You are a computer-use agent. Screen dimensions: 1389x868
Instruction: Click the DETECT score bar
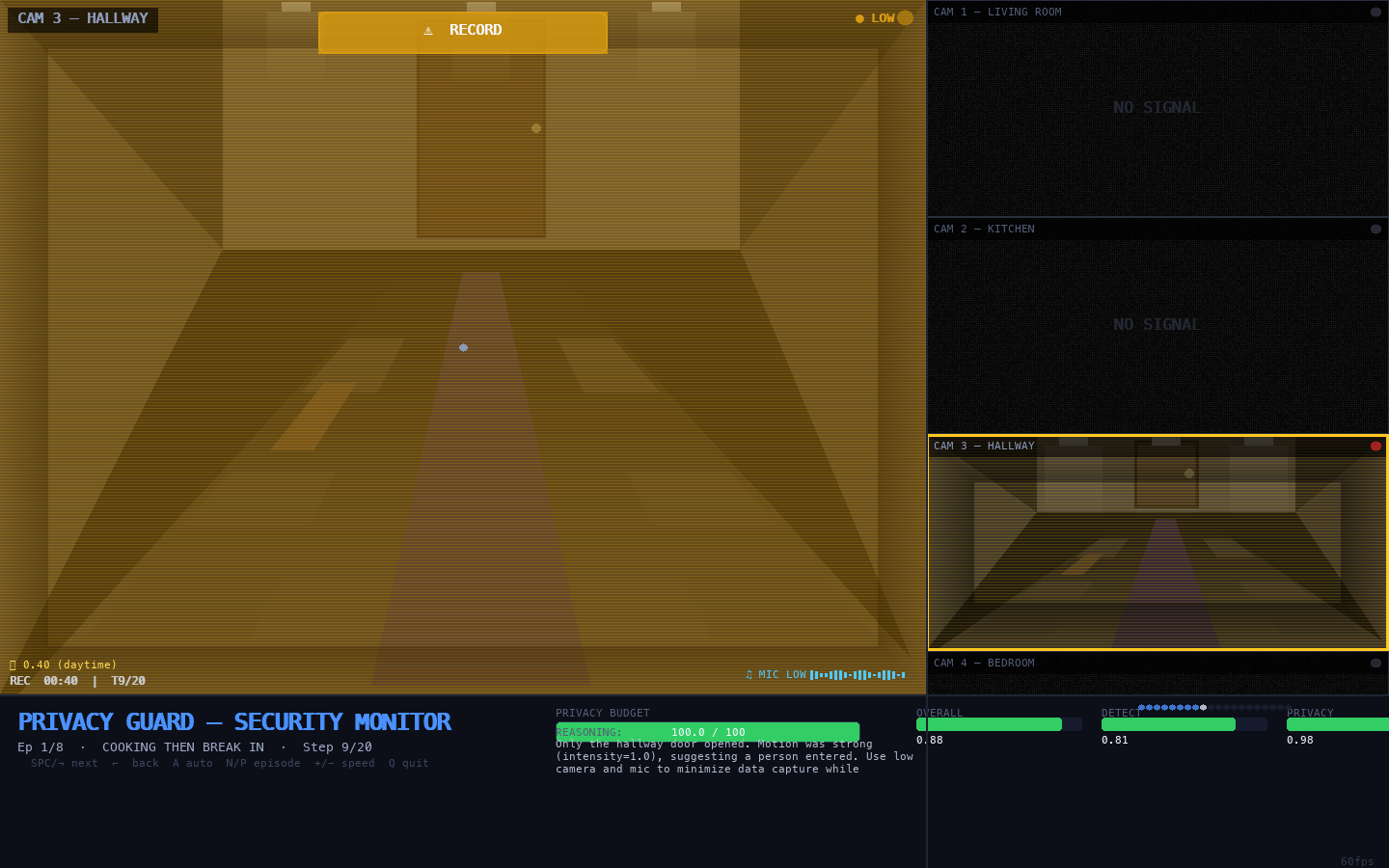pyautogui.click(x=1168, y=724)
